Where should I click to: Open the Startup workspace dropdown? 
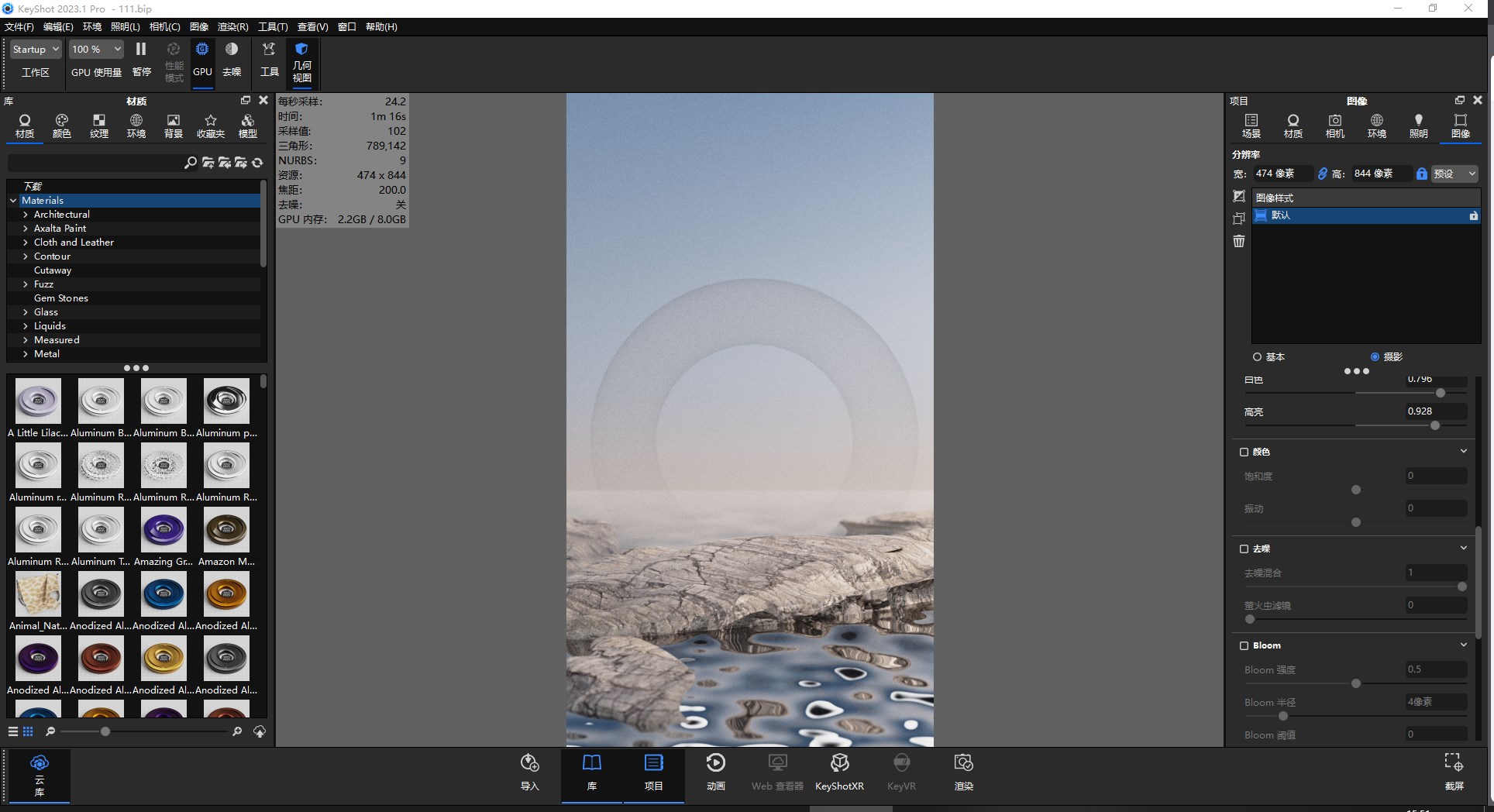pos(36,49)
